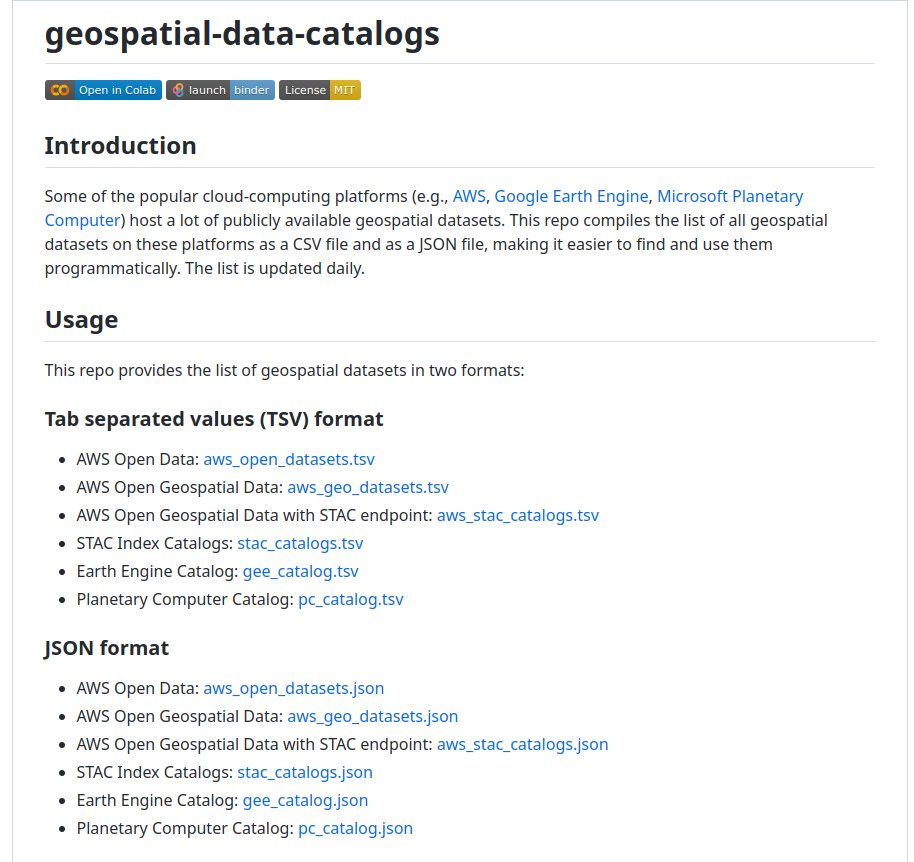Open aws_stac_catalogs.tsv file link
The height and width of the screenshot is (862, 914).
coord(518,516)
